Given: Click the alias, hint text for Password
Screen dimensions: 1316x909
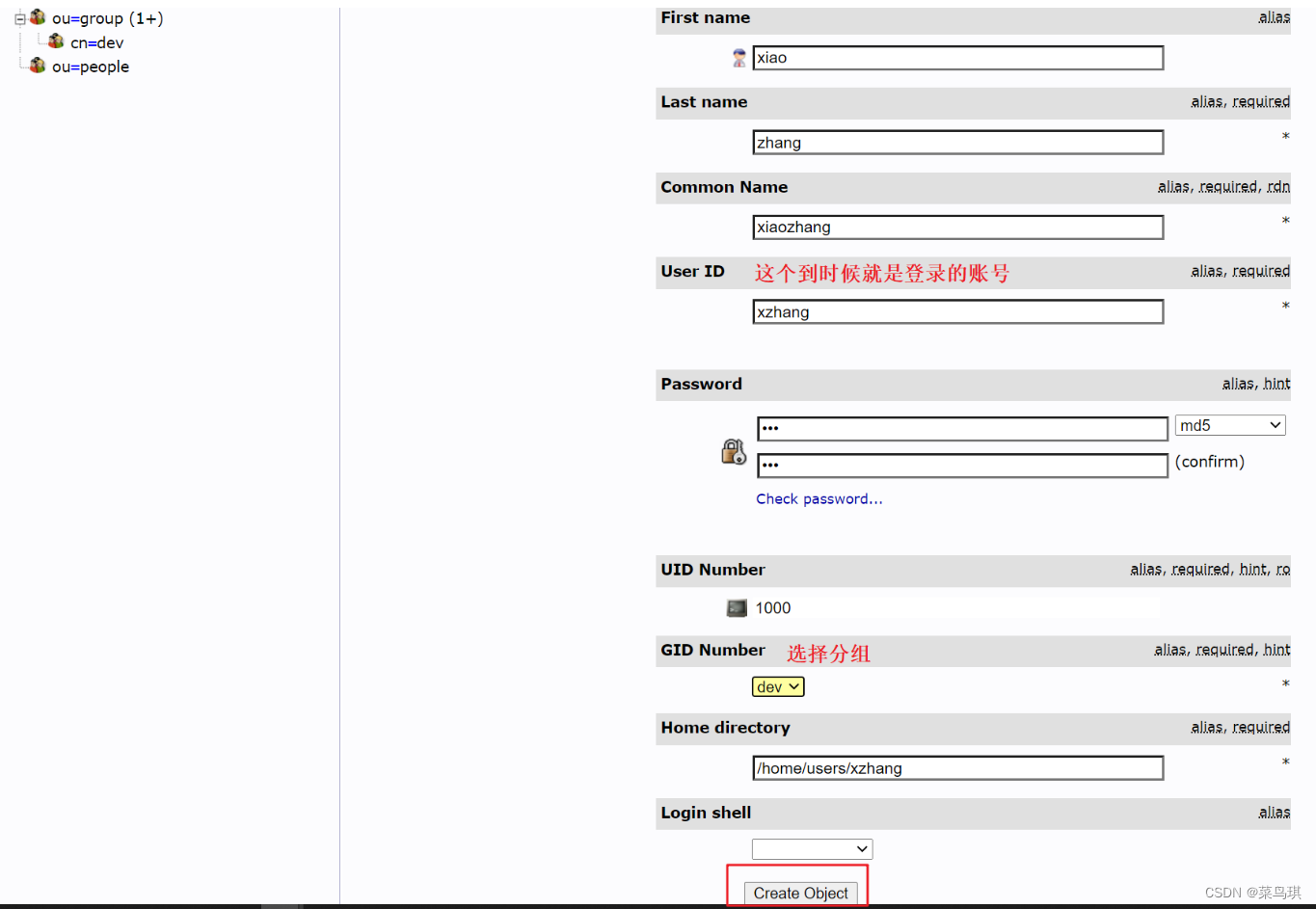Looking at the screenshot, I should click(1256, 384).
